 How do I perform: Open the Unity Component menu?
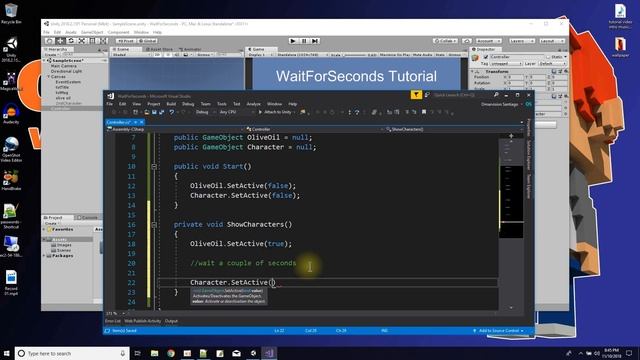(118, 32)
